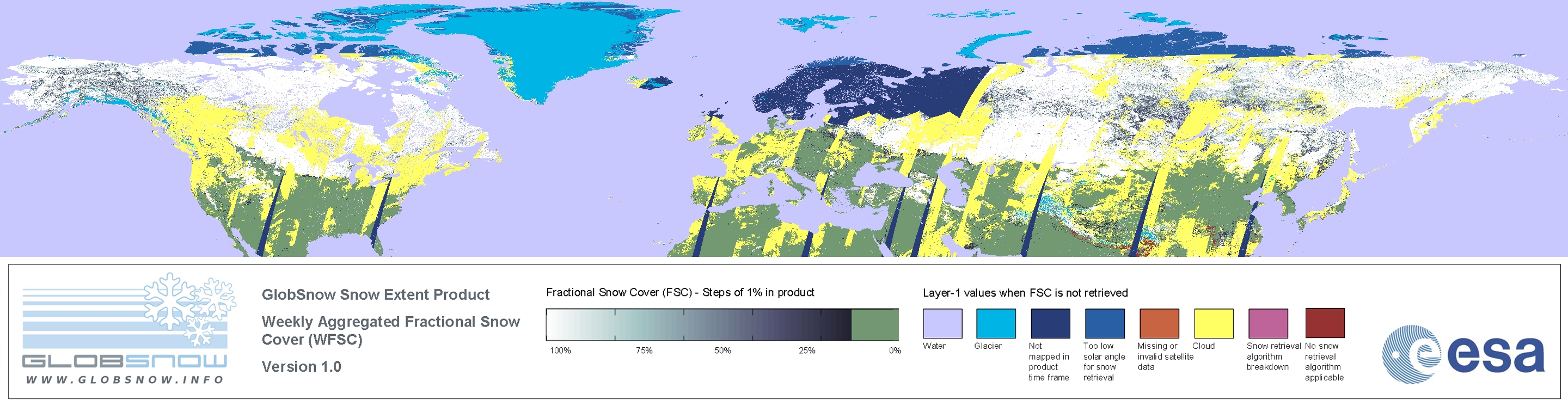
Task: Click the ESA logo
Action: pyautogui.click(x=1463, y=354)
